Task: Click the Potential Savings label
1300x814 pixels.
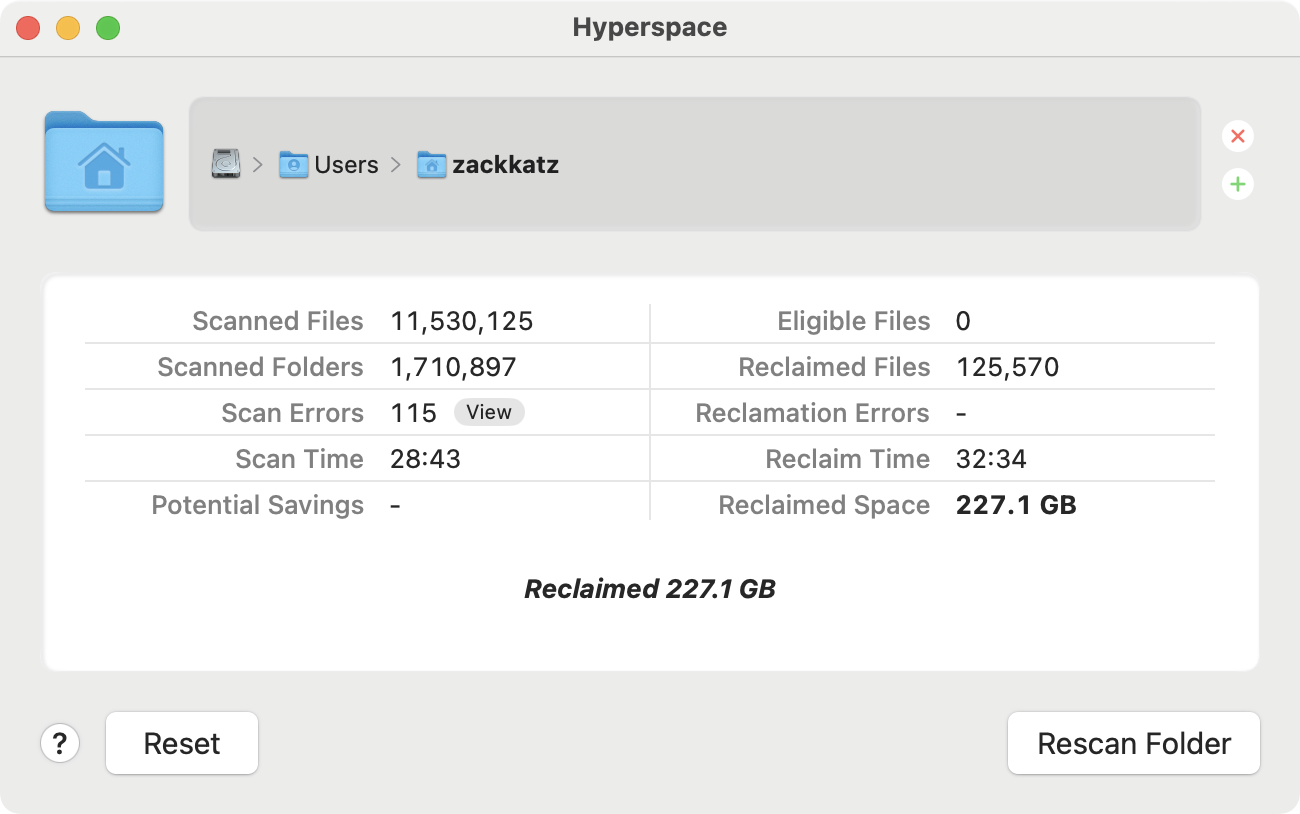Action: tap(257, 505)
